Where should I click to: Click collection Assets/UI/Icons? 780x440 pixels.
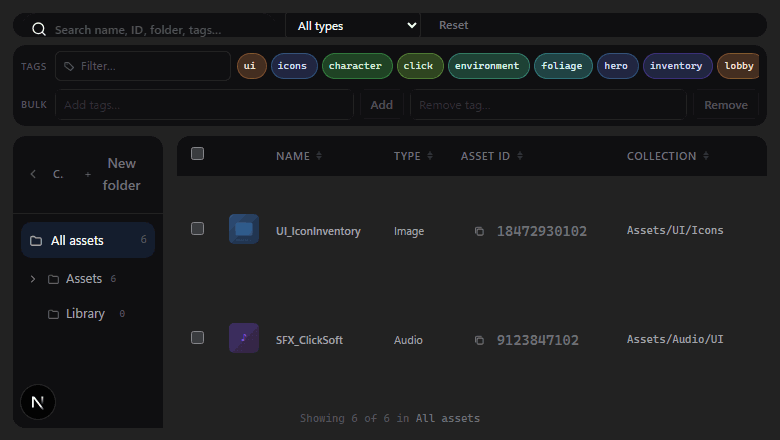pyautogui.click(x=675, y=230)
